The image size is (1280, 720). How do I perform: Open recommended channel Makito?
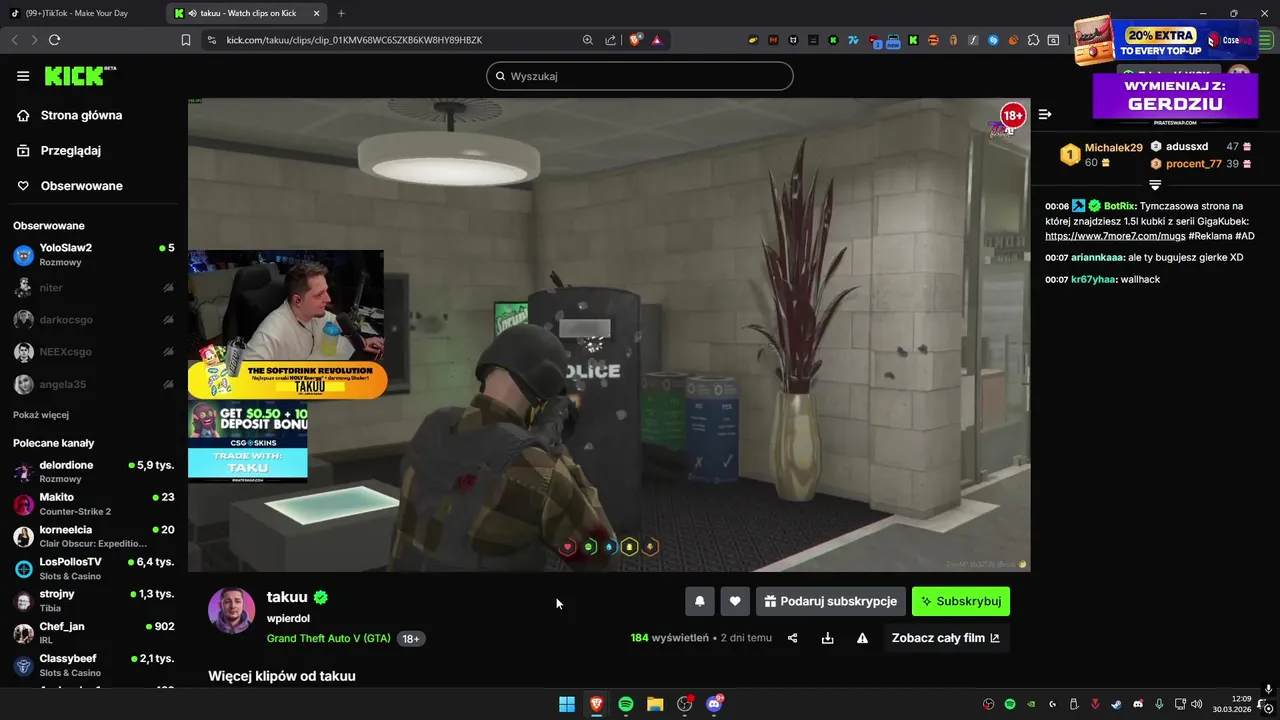pyautogui.click(x=93, y=504)
